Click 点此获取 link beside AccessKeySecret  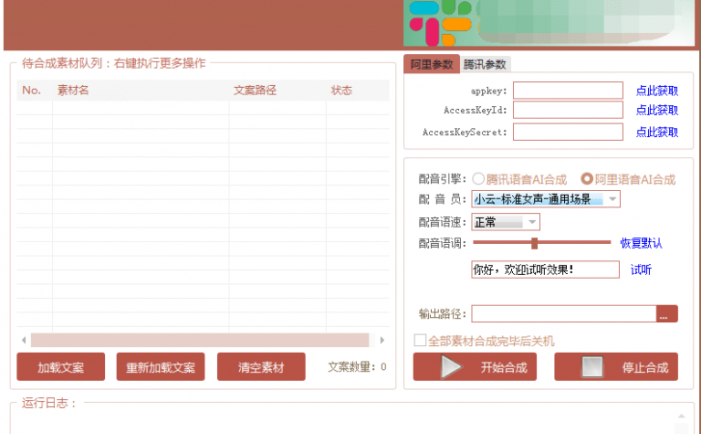coord(657,132)
